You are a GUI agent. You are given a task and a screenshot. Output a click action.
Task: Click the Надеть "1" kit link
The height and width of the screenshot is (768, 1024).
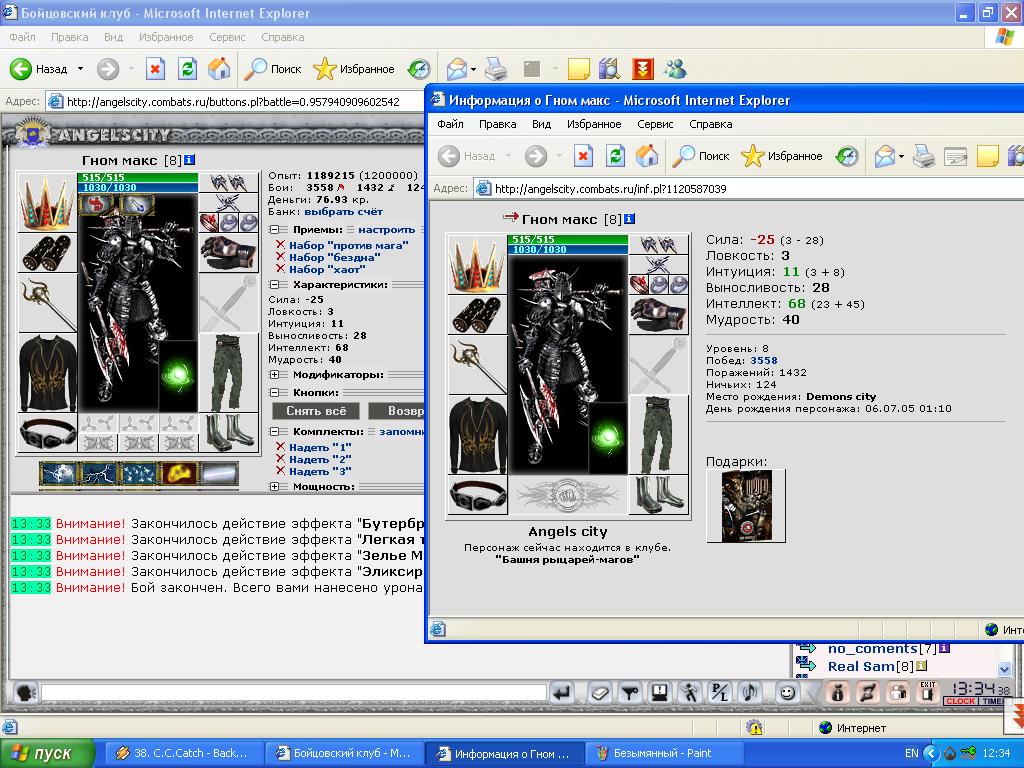pyautogui.click(x=320, y=447)
